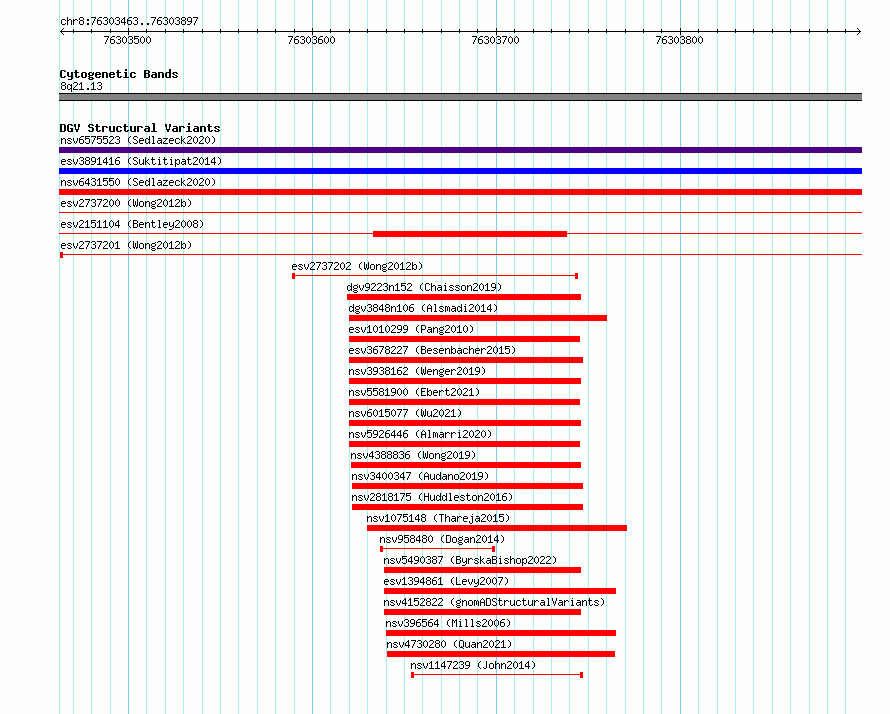890x714 pixels.
Task: Select nsv5926446 (Almarri2020) label
Action: point(420,434)
